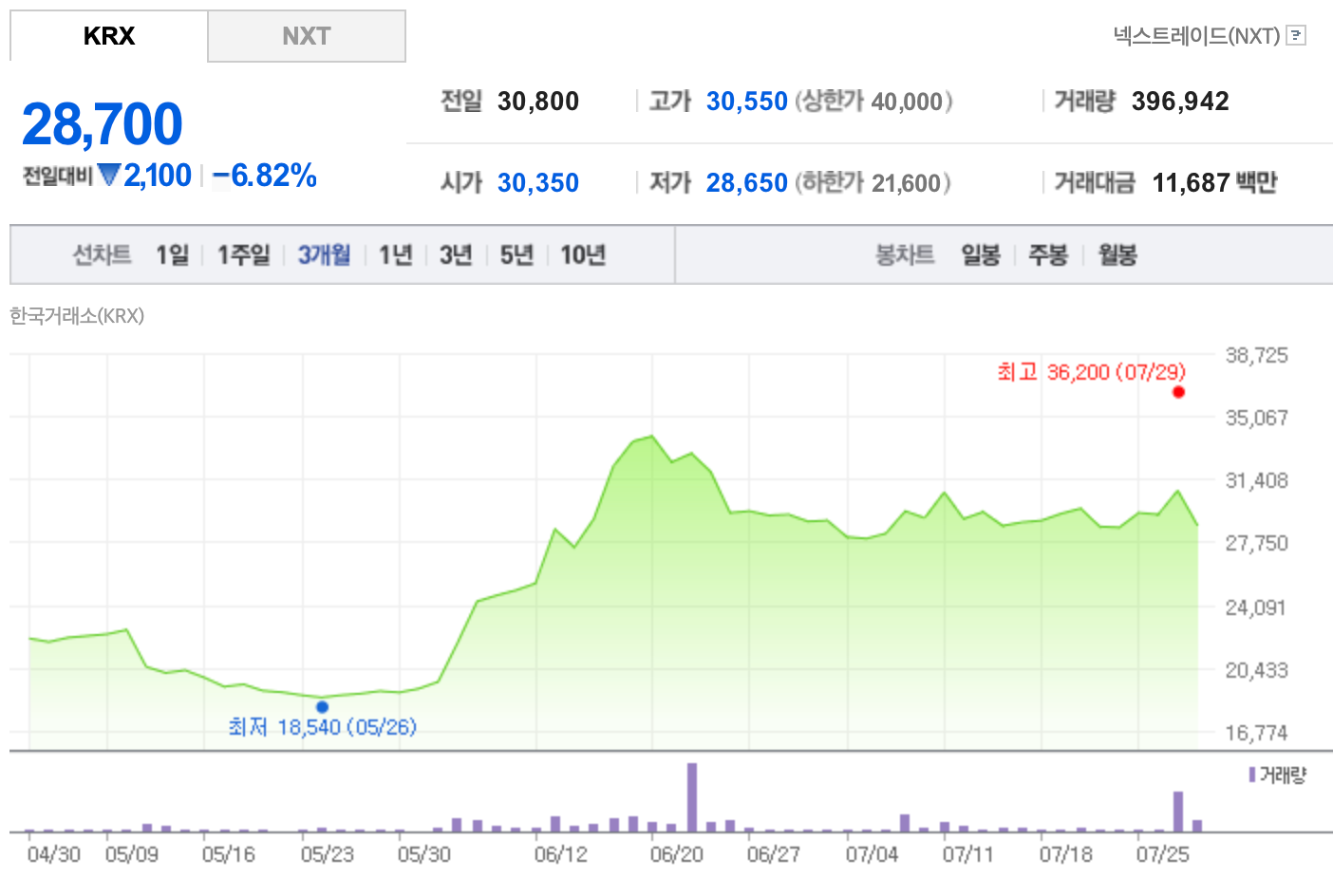
Task: Switch to the NXT tab
Action: [x=306, y=36]
